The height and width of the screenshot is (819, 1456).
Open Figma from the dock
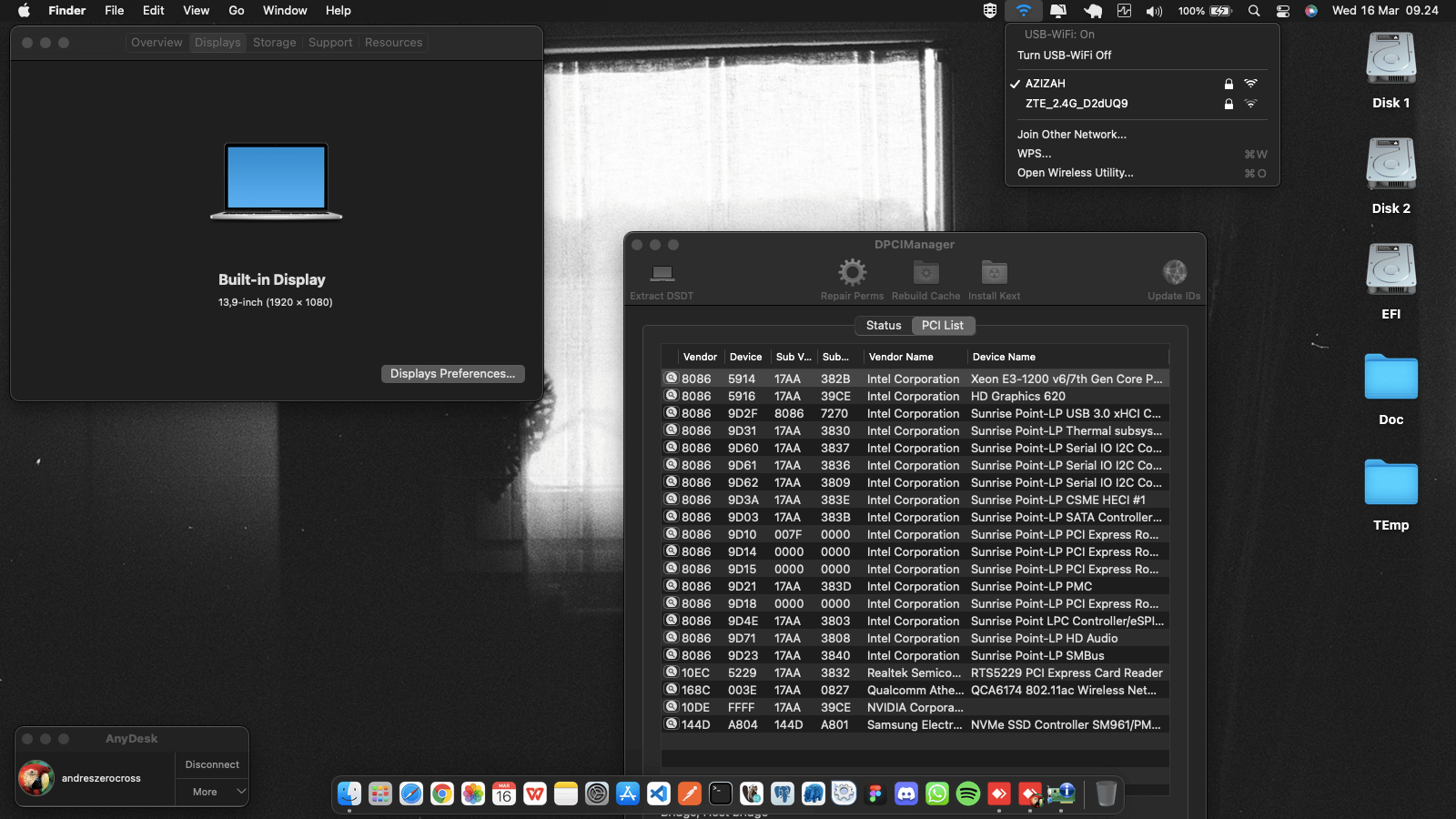pyautogui.click(x=875, y=794)
